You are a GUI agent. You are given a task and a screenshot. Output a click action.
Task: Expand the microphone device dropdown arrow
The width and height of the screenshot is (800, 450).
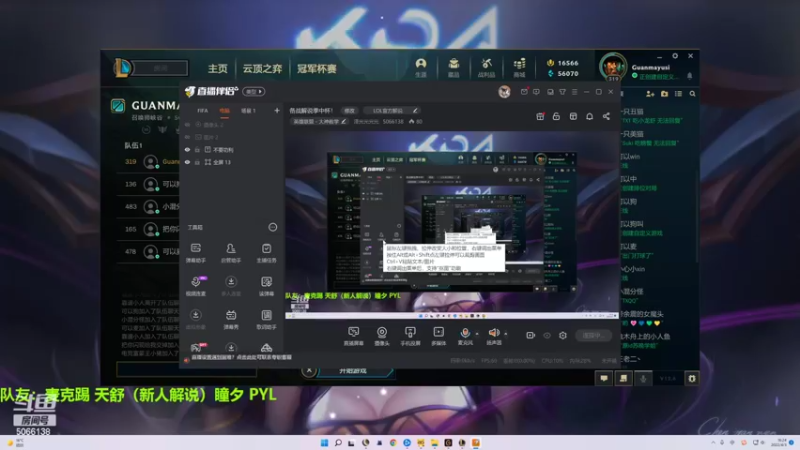click(477, 334)
